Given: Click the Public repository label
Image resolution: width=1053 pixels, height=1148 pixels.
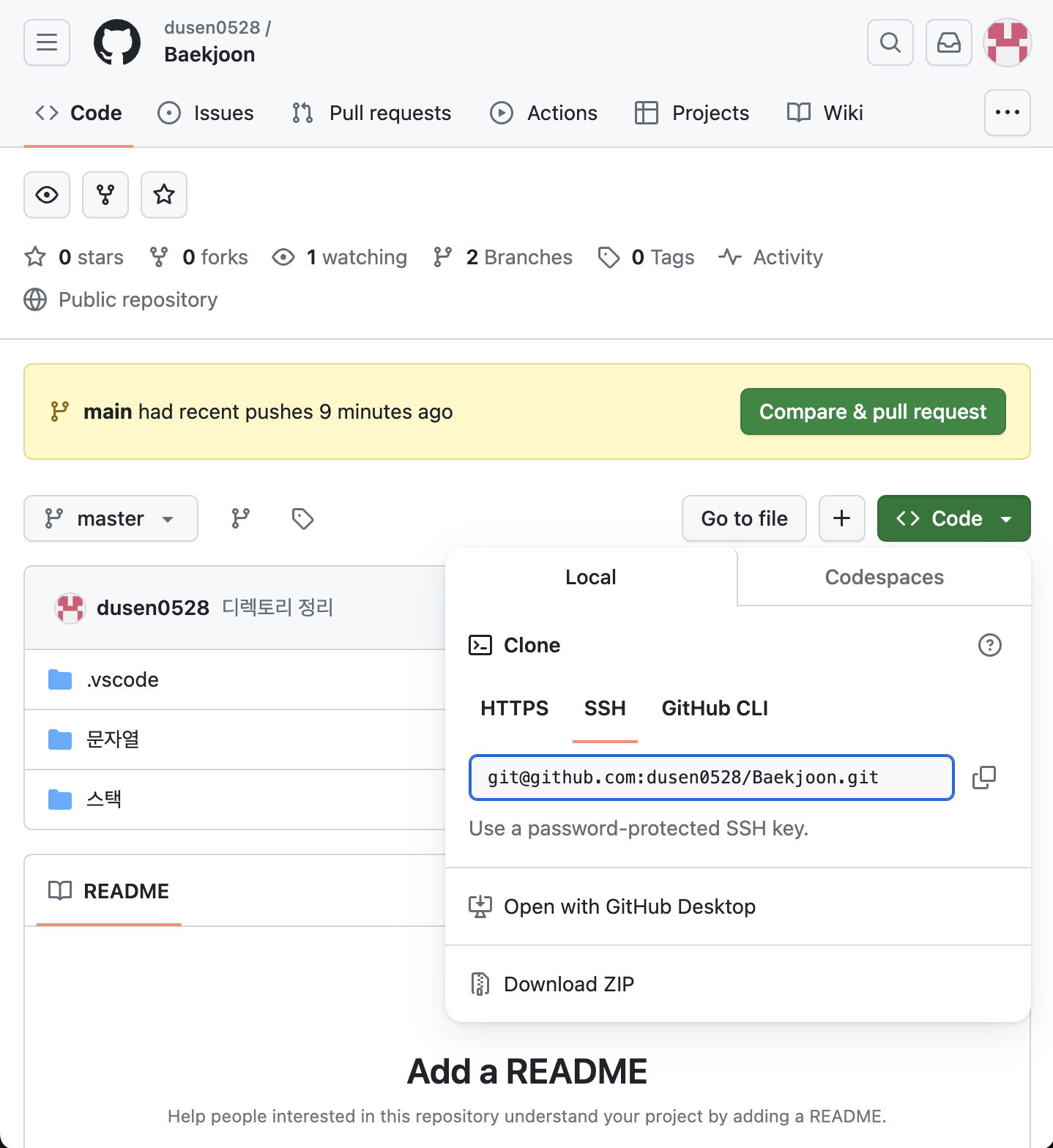Looking at the screenshot, I should [138, 299].
